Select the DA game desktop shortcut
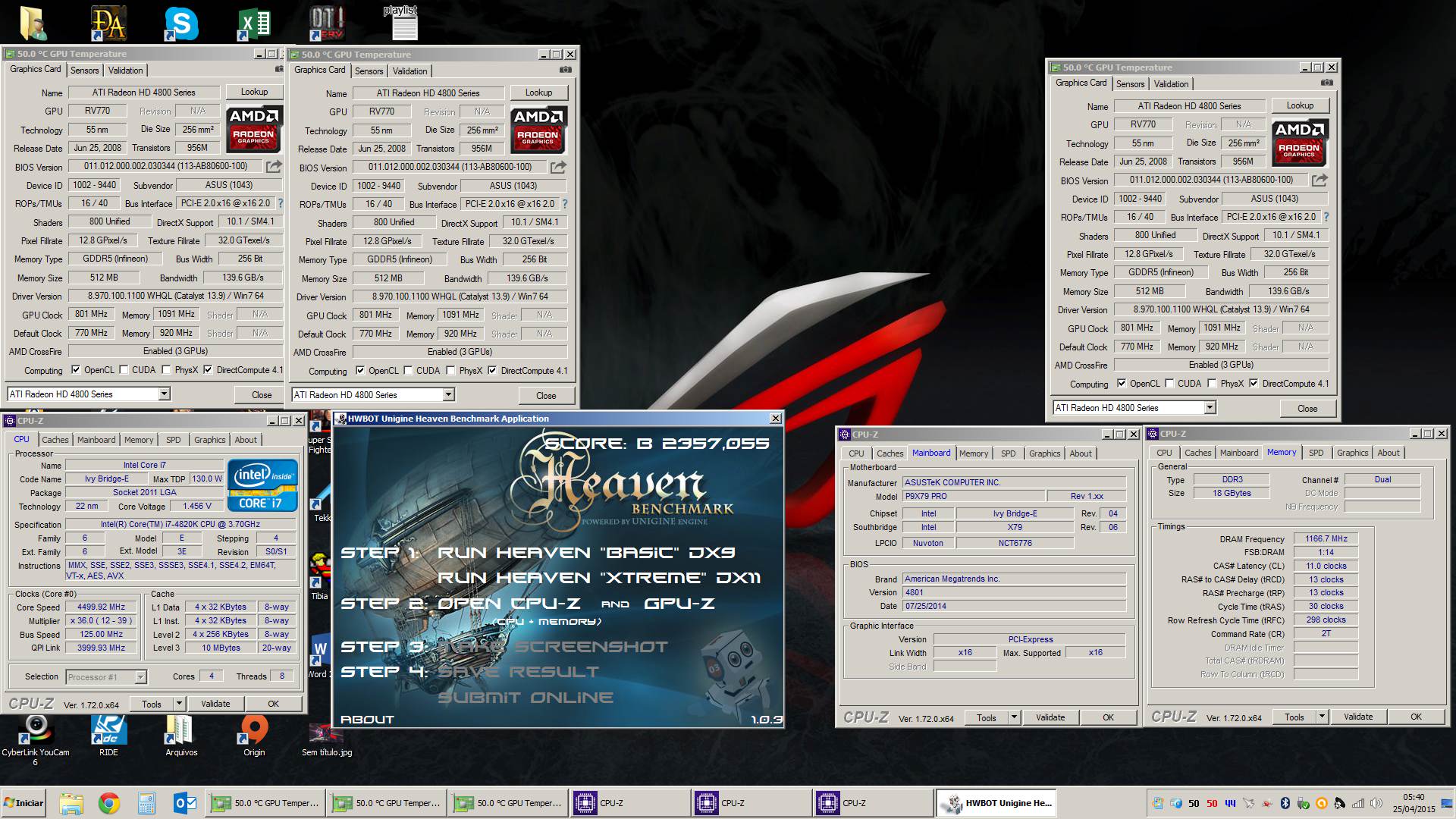The width and height of the screenshot is (1456, 819). pyautogui.click(x=109, y=24)
